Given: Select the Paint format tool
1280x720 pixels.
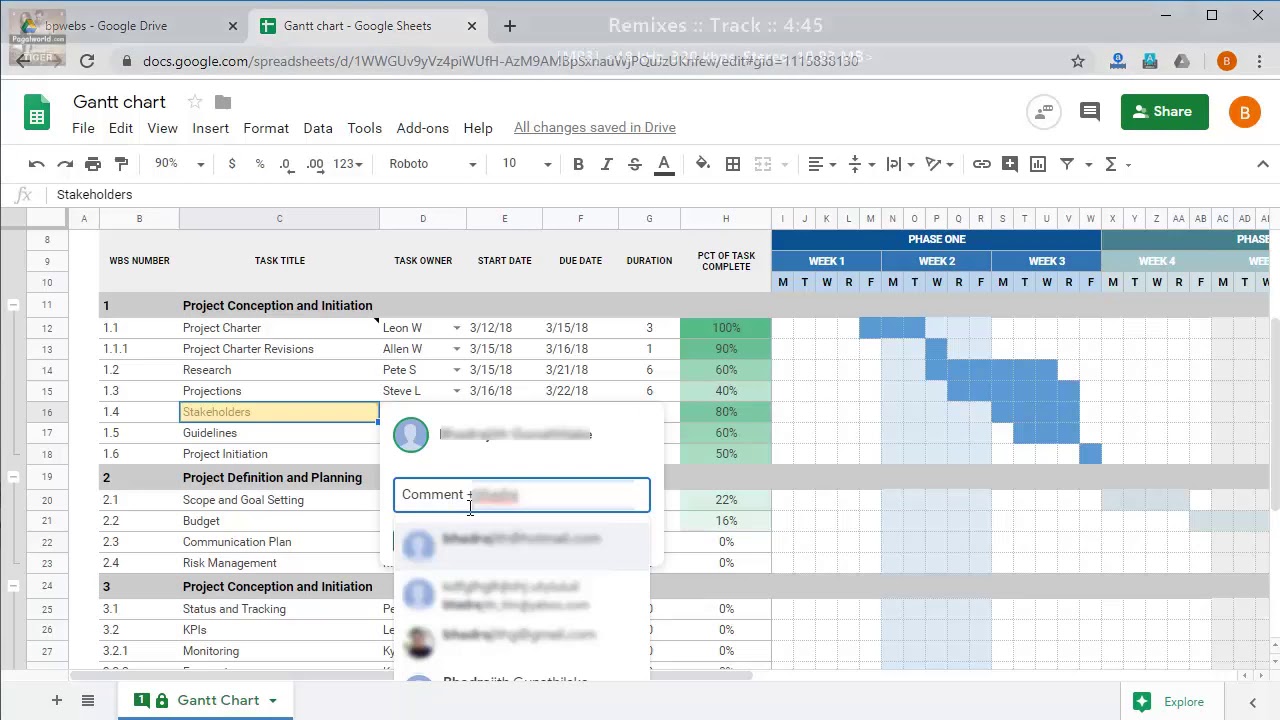Looking at the screenshot, I should [121, 164].
